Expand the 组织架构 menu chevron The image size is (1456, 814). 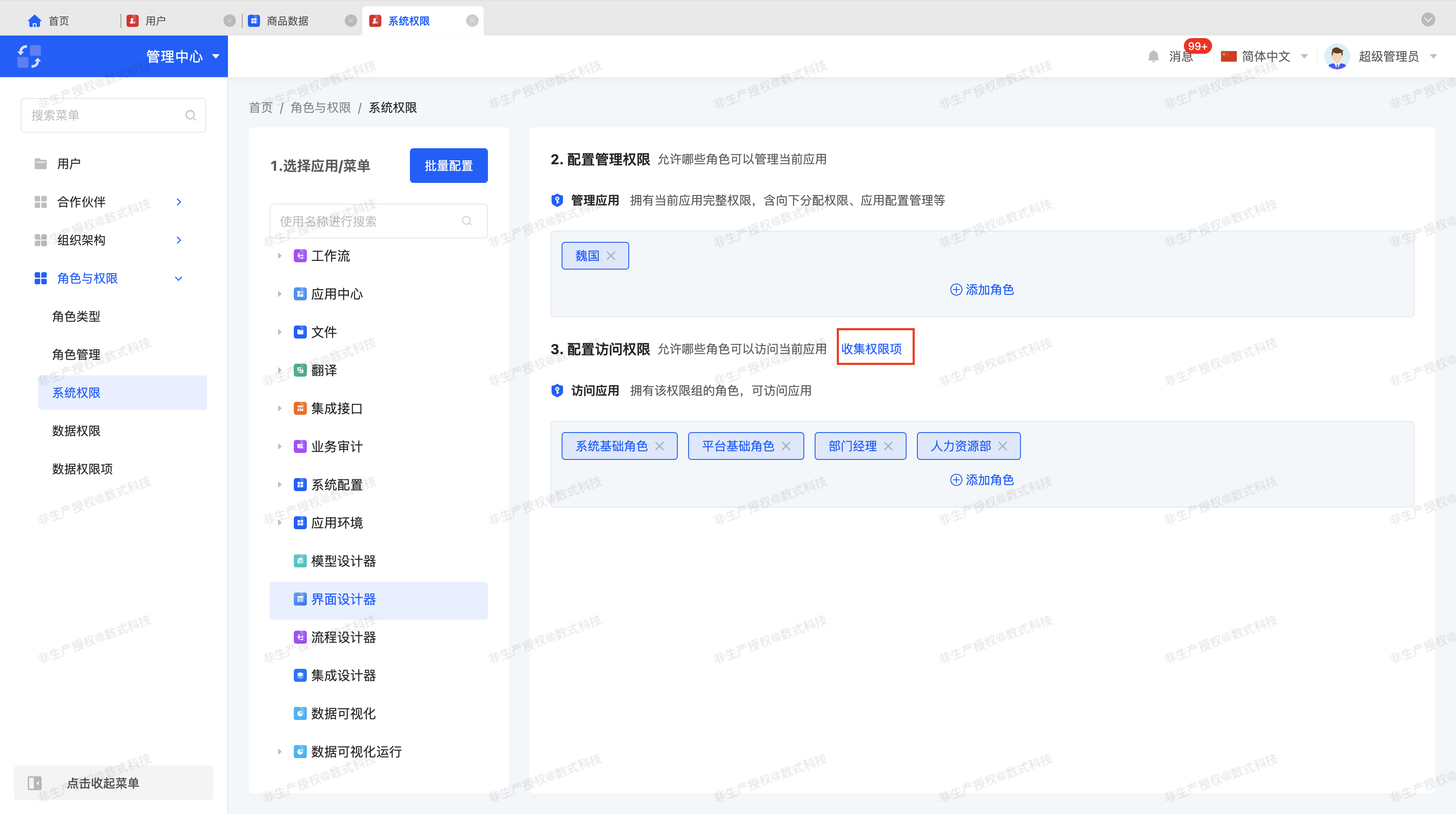[179, 240]
